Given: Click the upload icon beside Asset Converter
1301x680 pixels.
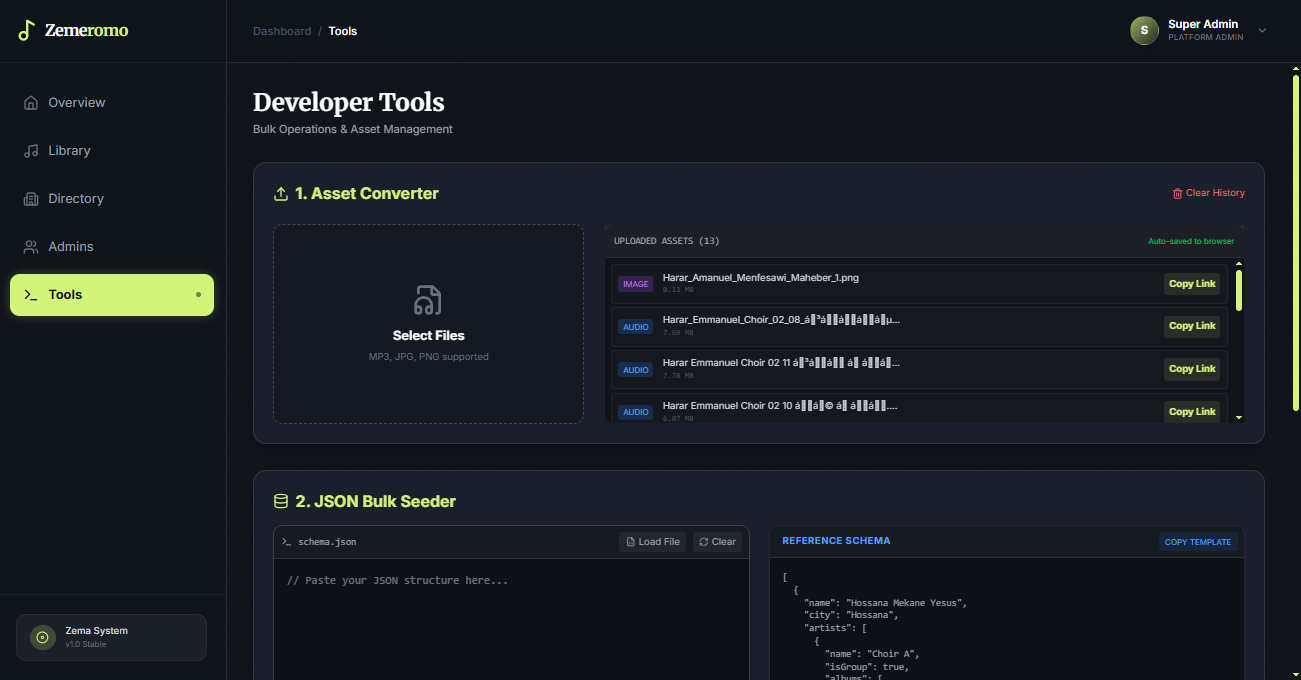Looking at the screenshot, I should [281, 194].
